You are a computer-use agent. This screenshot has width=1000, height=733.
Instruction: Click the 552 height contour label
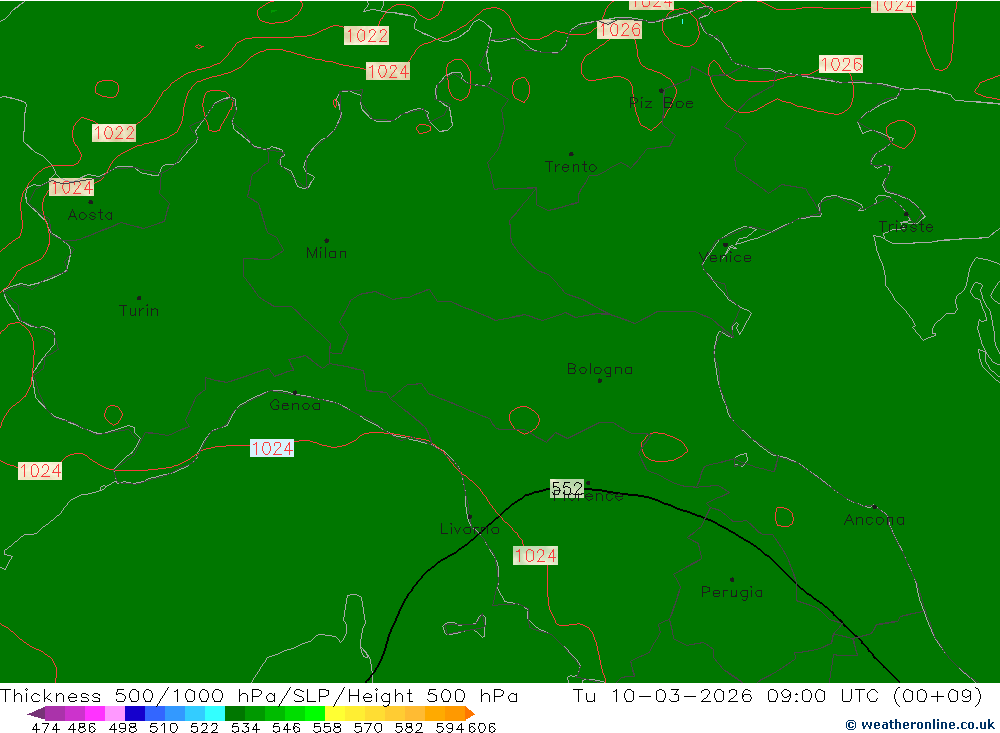(567, 489)
